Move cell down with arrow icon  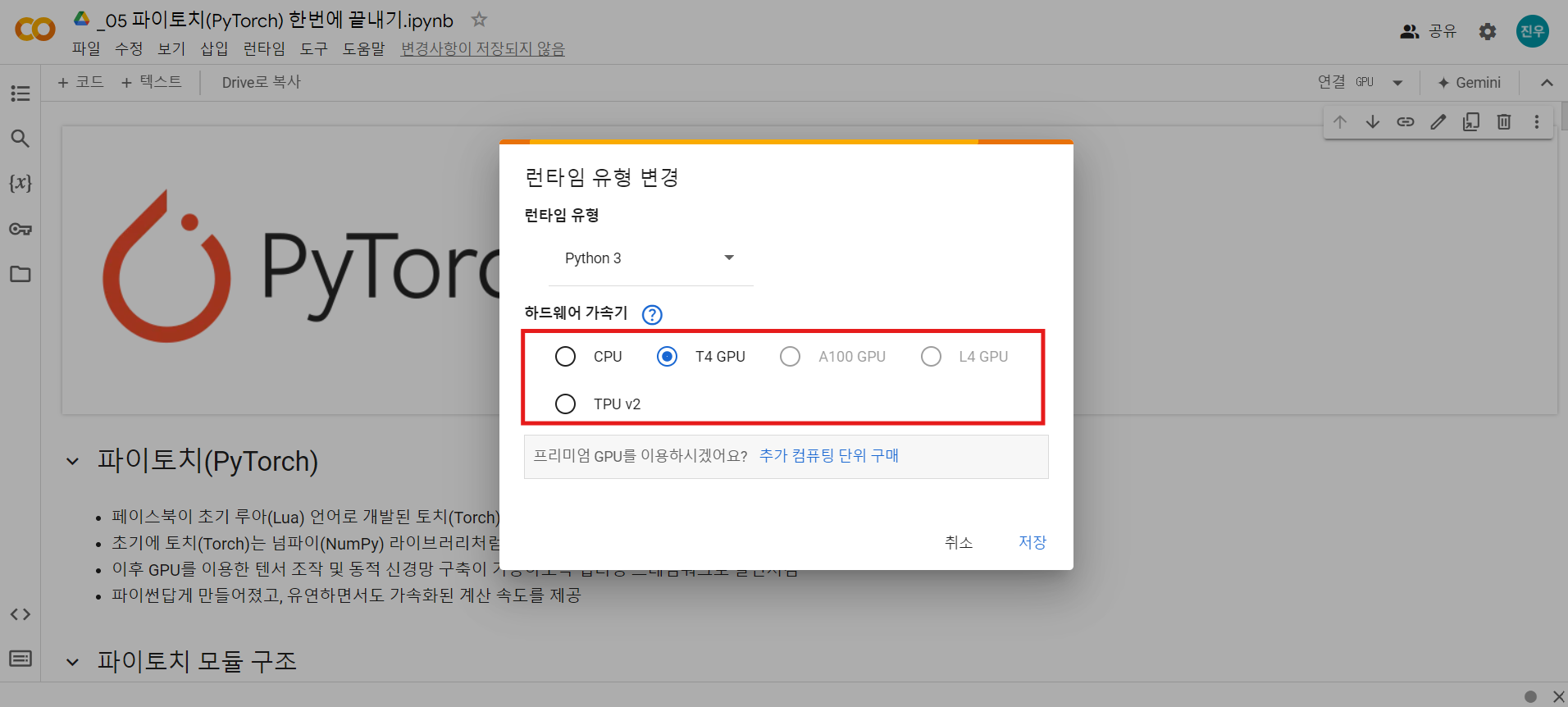click(1373, 122)
